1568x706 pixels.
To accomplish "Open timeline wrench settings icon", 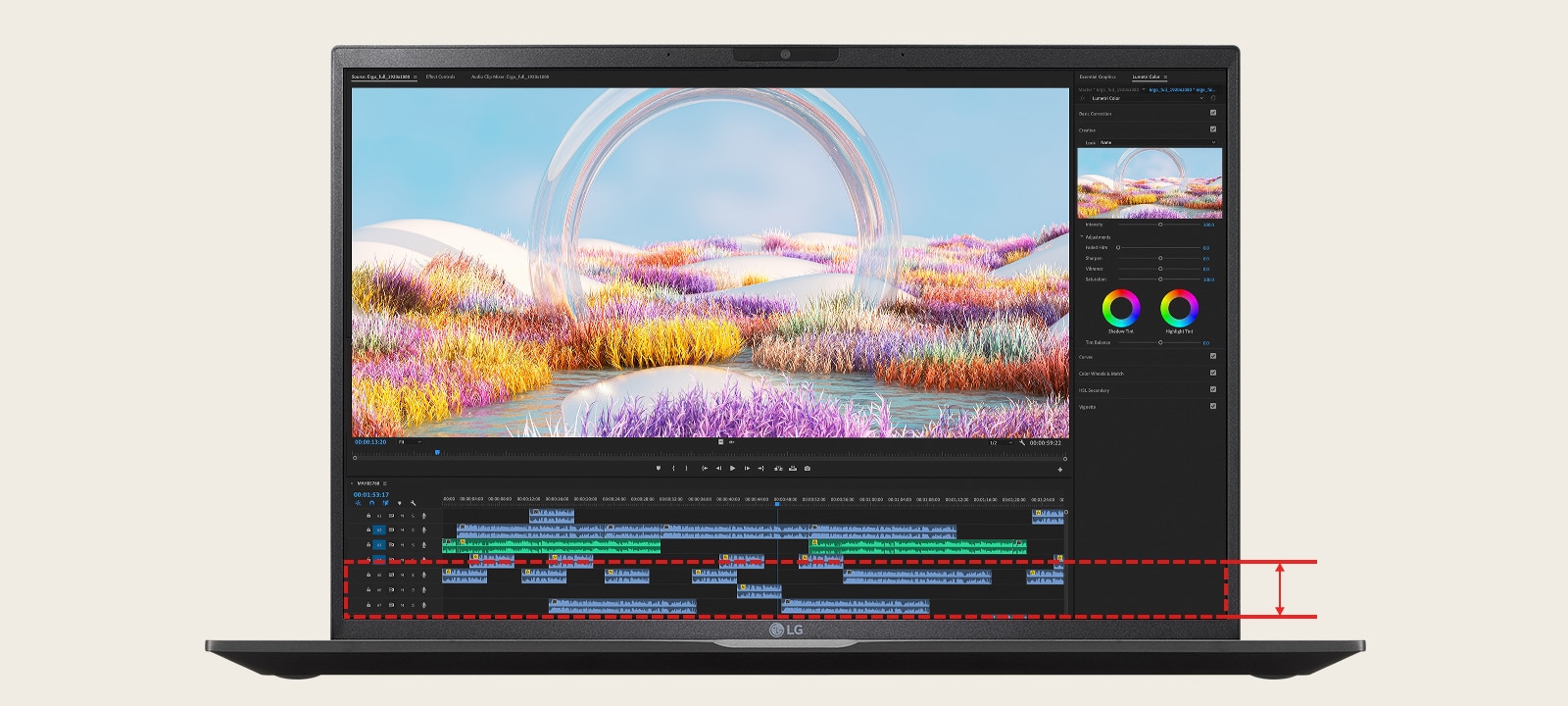I will pos(414,503).
